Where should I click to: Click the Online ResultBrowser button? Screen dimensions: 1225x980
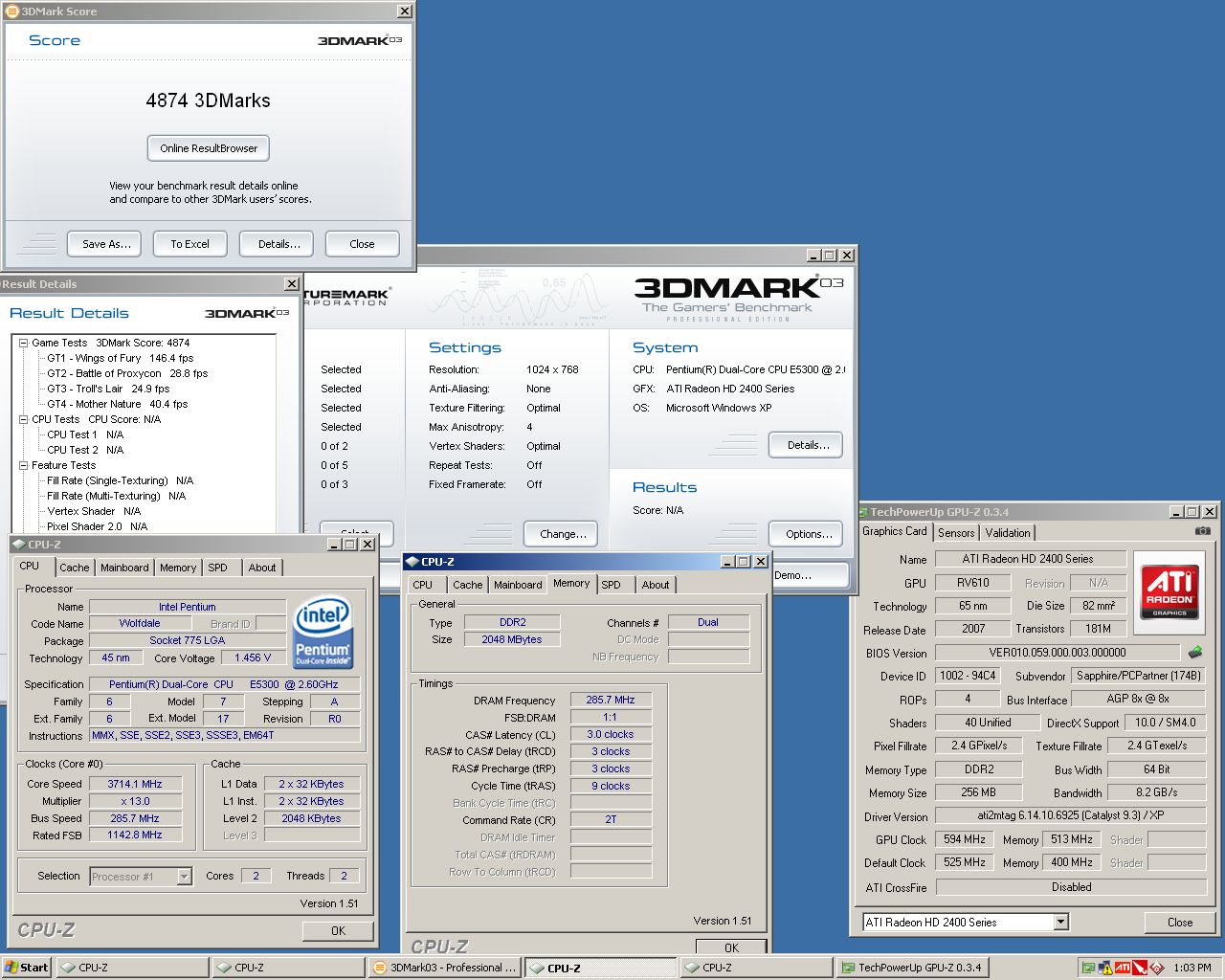click(209, 148)
